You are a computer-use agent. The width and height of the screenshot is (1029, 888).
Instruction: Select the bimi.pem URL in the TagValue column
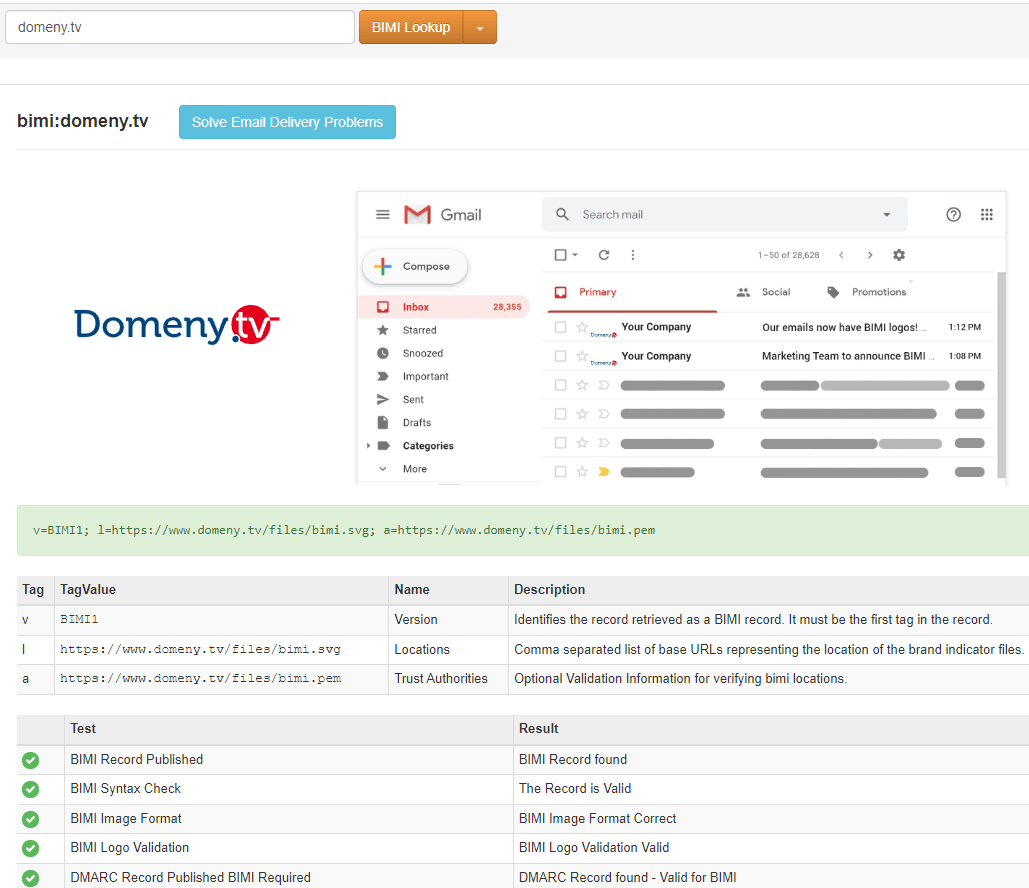click(201, 679)
